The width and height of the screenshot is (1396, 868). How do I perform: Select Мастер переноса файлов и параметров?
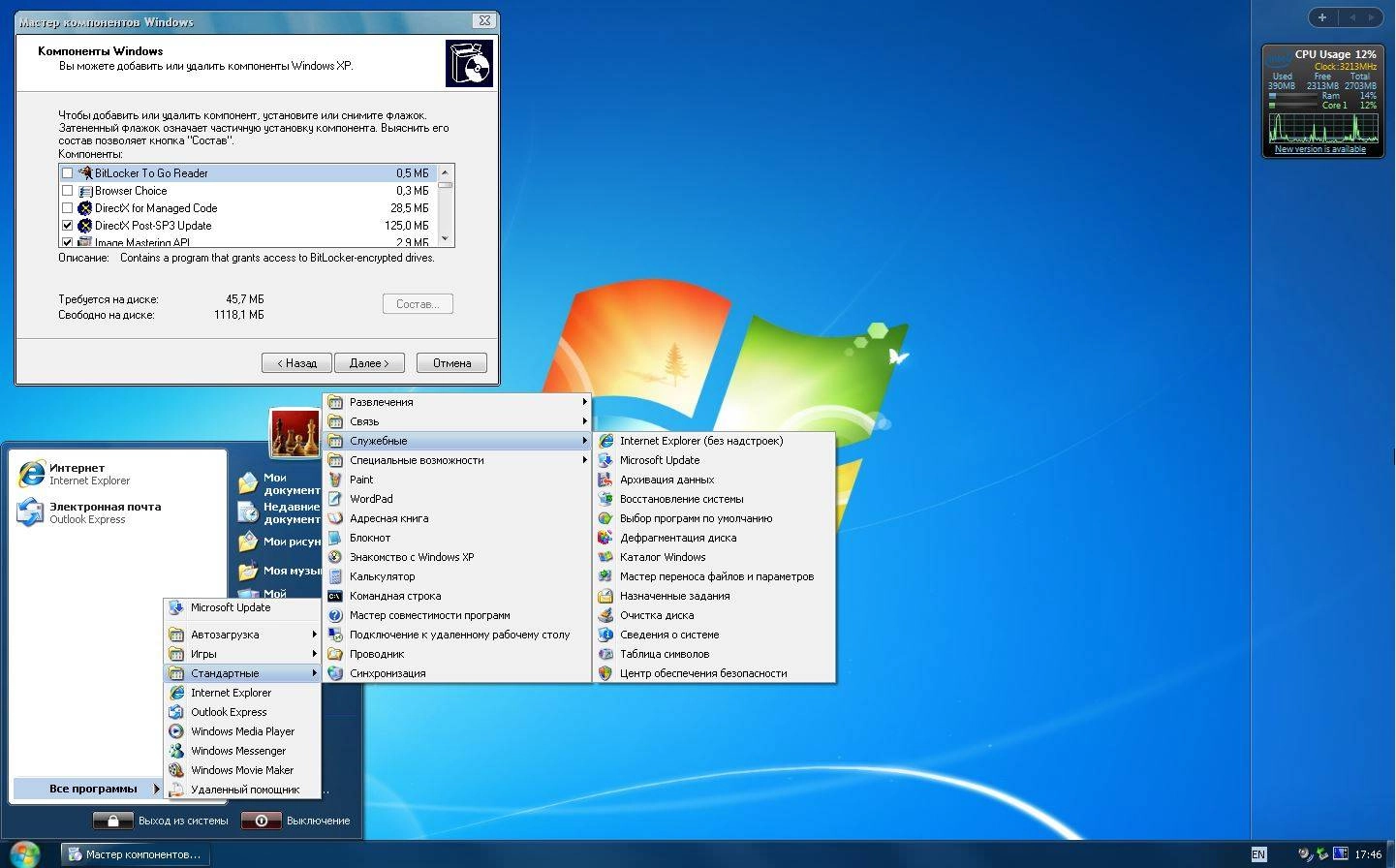(x=715, y=576)
